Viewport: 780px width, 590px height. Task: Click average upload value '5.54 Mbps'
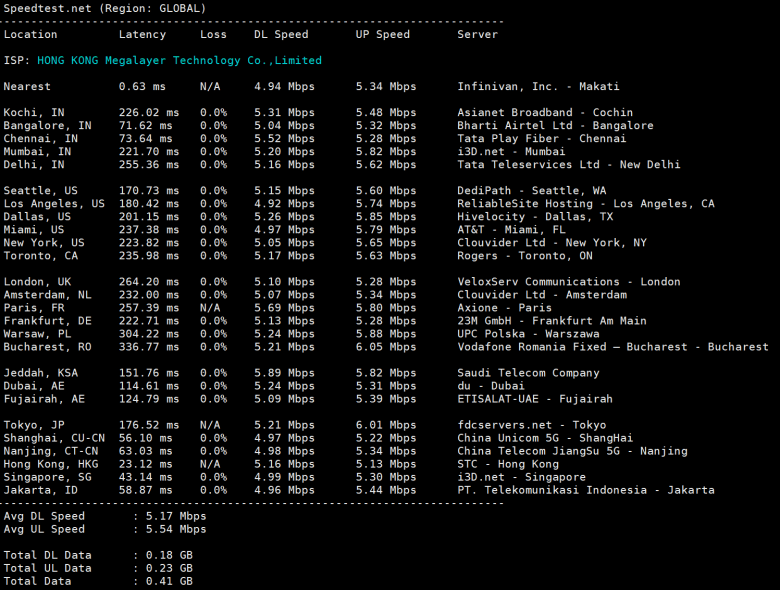(x=176, y=529)
